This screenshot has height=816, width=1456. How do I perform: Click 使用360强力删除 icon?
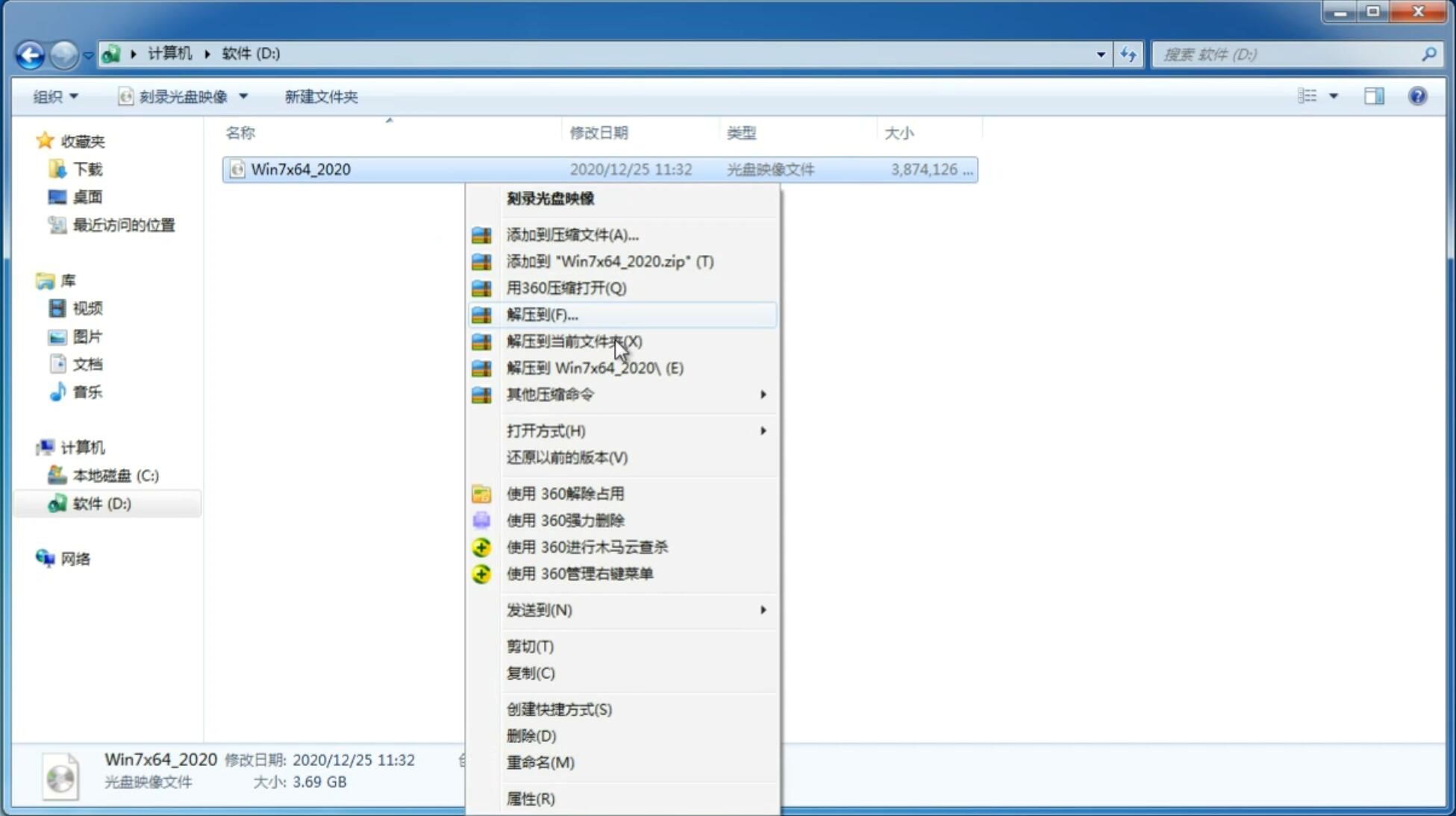[x=481, y=520]
